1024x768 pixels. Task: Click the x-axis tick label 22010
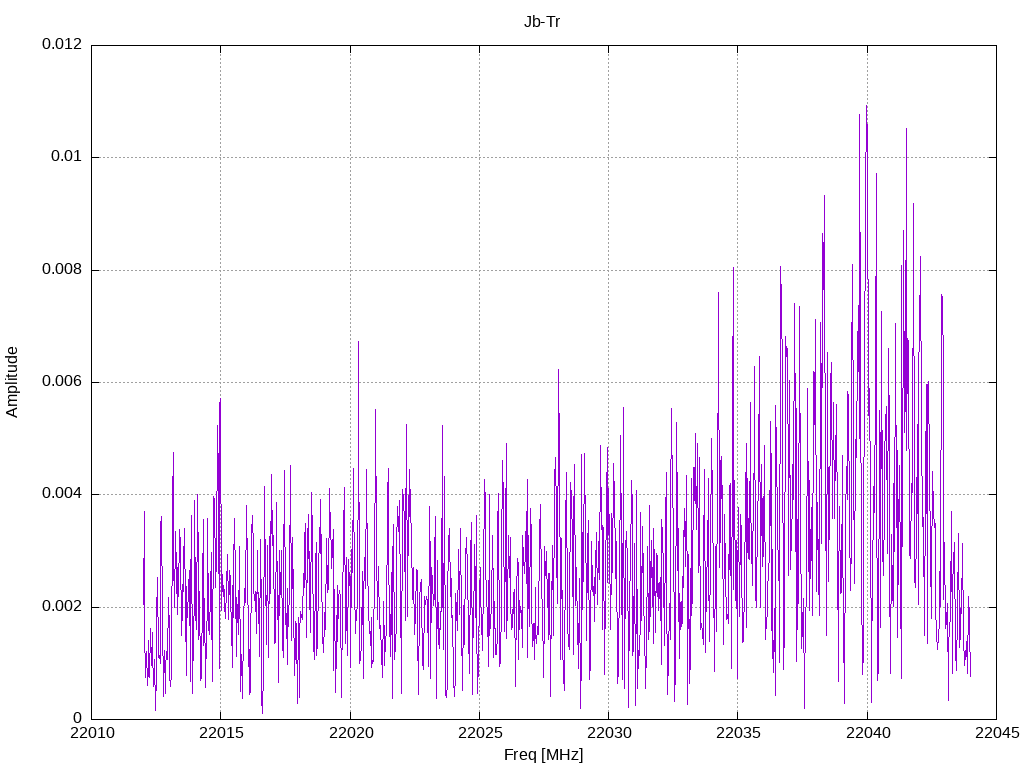coord(92,733)
